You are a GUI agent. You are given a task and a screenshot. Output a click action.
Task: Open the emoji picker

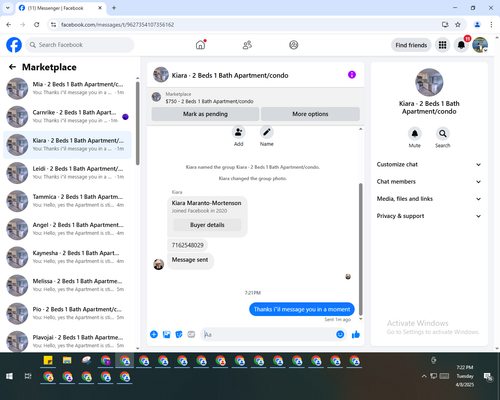coord(340,334)
